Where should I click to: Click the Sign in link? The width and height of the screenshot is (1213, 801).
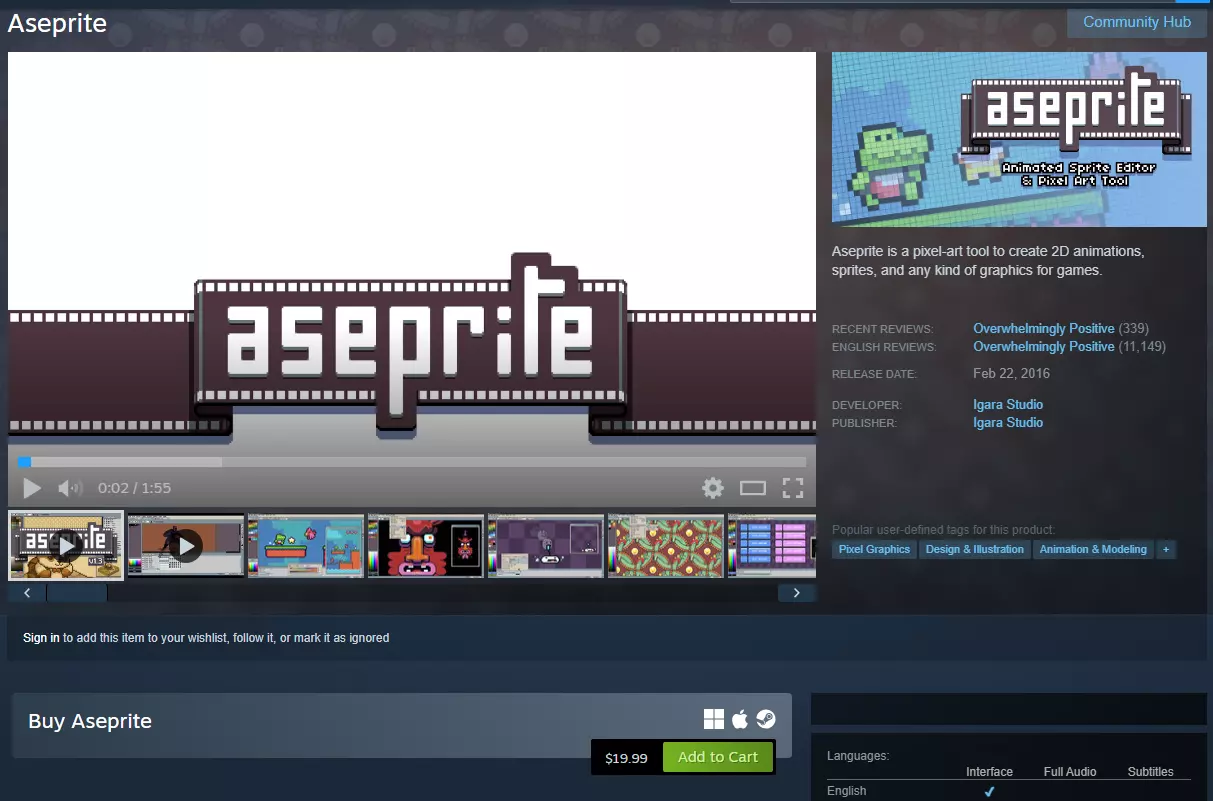click(x=41, y=637)
